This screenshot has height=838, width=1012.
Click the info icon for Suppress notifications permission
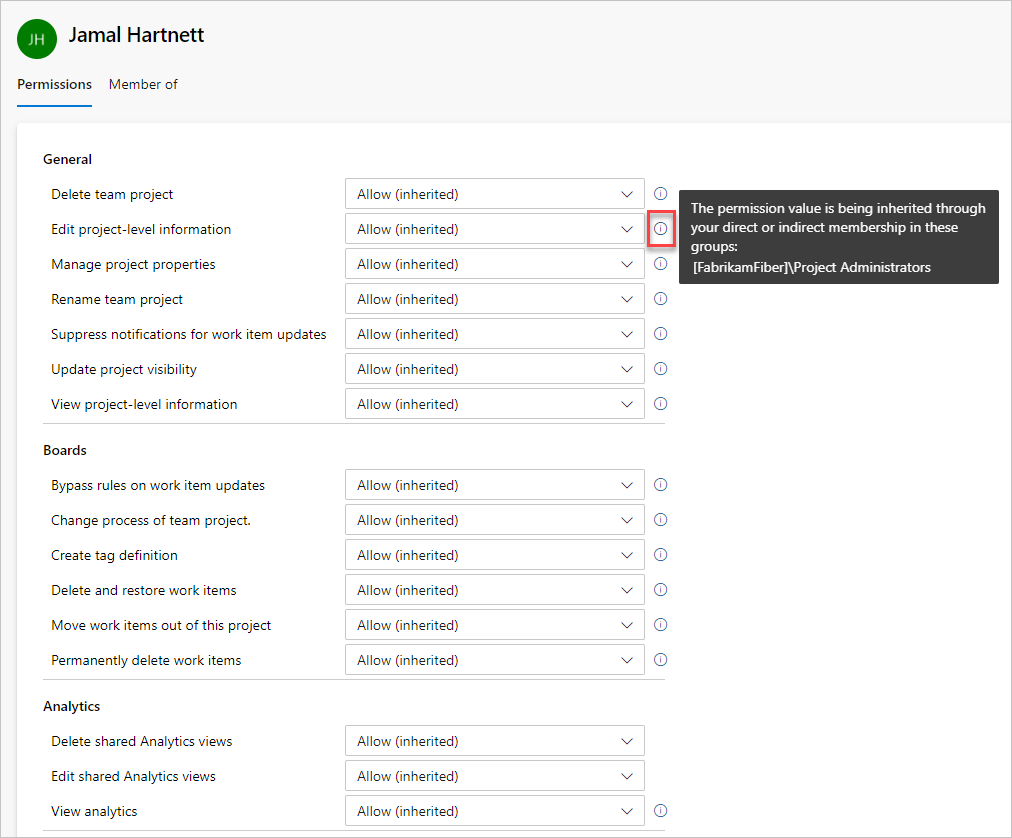point(660,334)
